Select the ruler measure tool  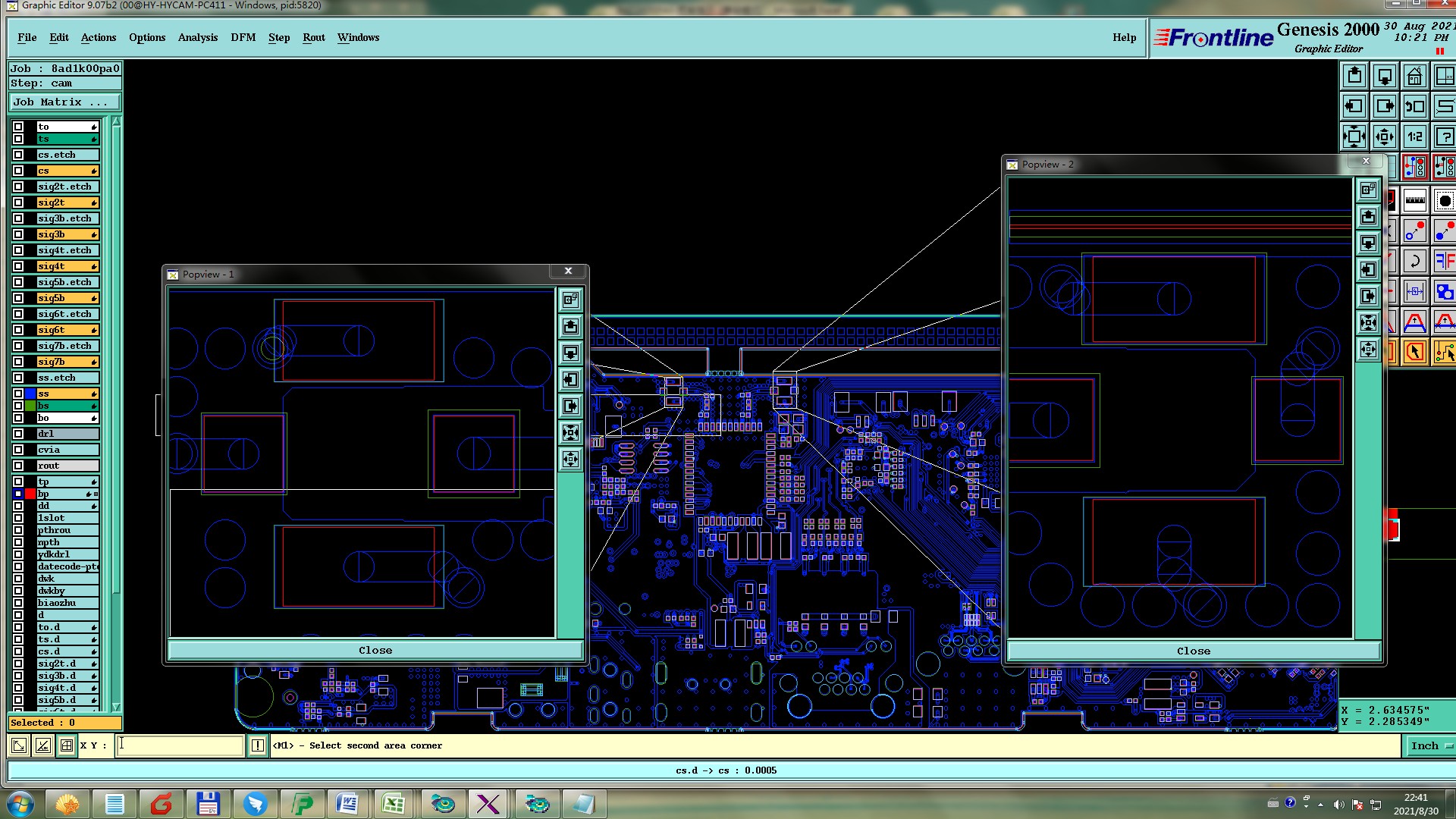(x=1414, y=201)
